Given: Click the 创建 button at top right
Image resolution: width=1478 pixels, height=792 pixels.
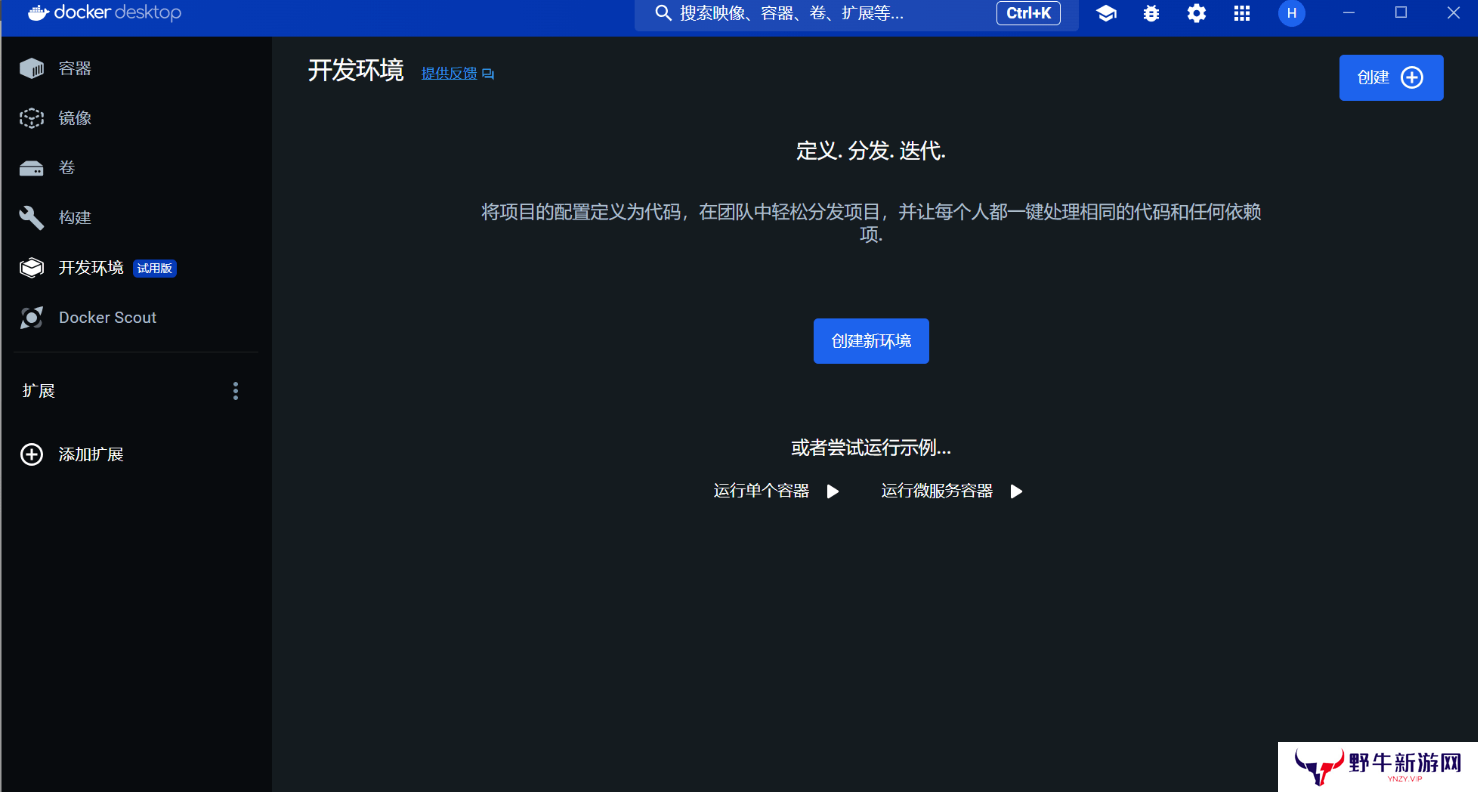Looking at the screenshot, I should point(1391,77).
